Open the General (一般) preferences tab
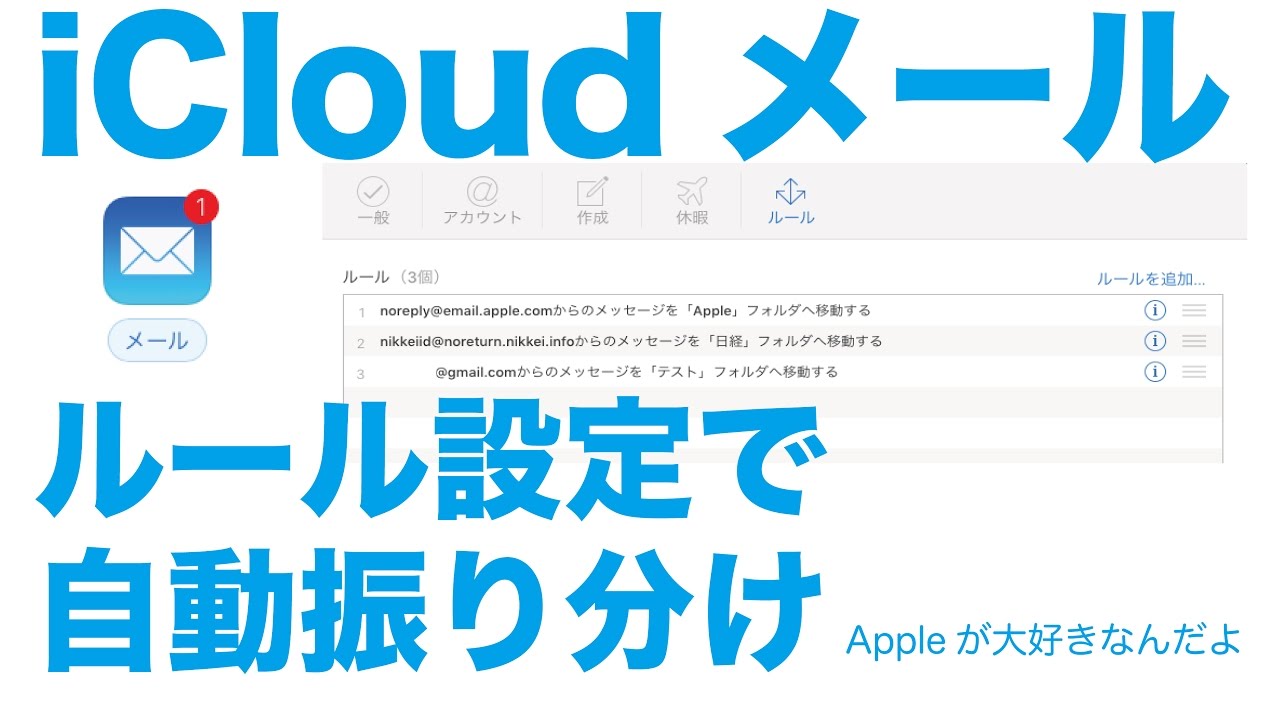Viewport: 1280px width, 720px height. (x=373, y=201)
